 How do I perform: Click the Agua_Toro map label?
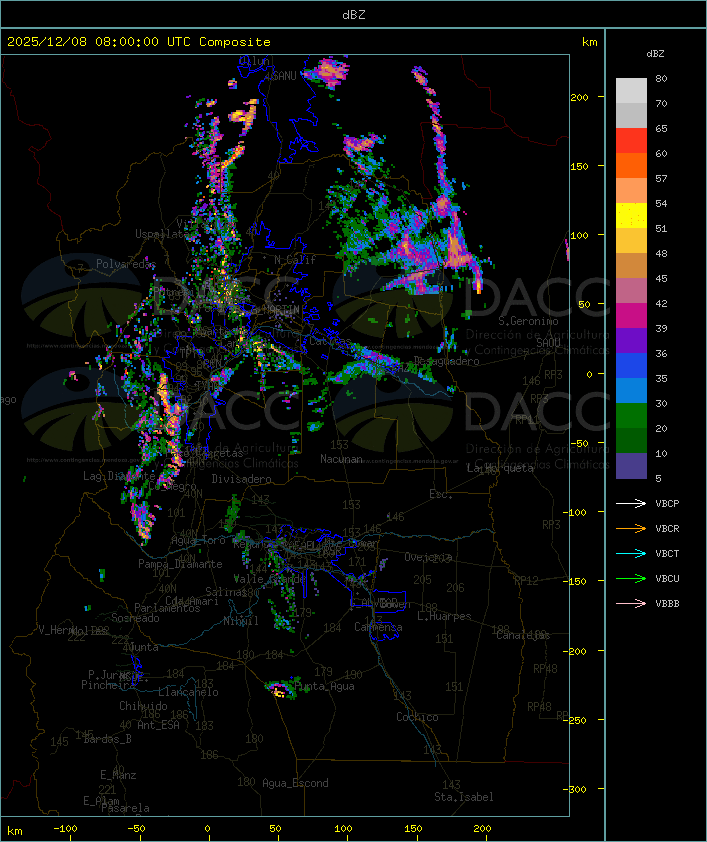tap(198, 540)
